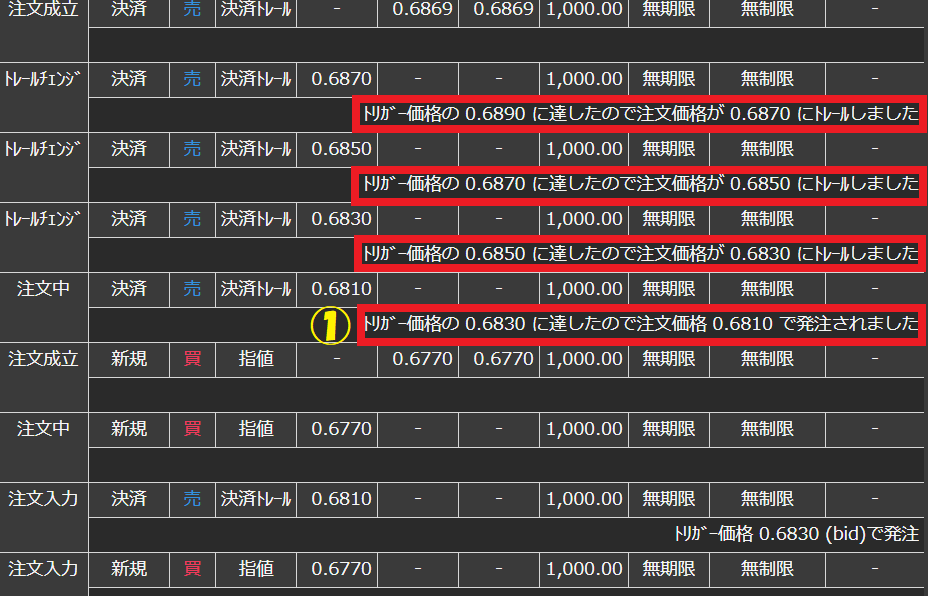Click 1,000.00 in the 注文中 指値 row
The width and height of the screenshot is (928, 596).
click(584, 429)
